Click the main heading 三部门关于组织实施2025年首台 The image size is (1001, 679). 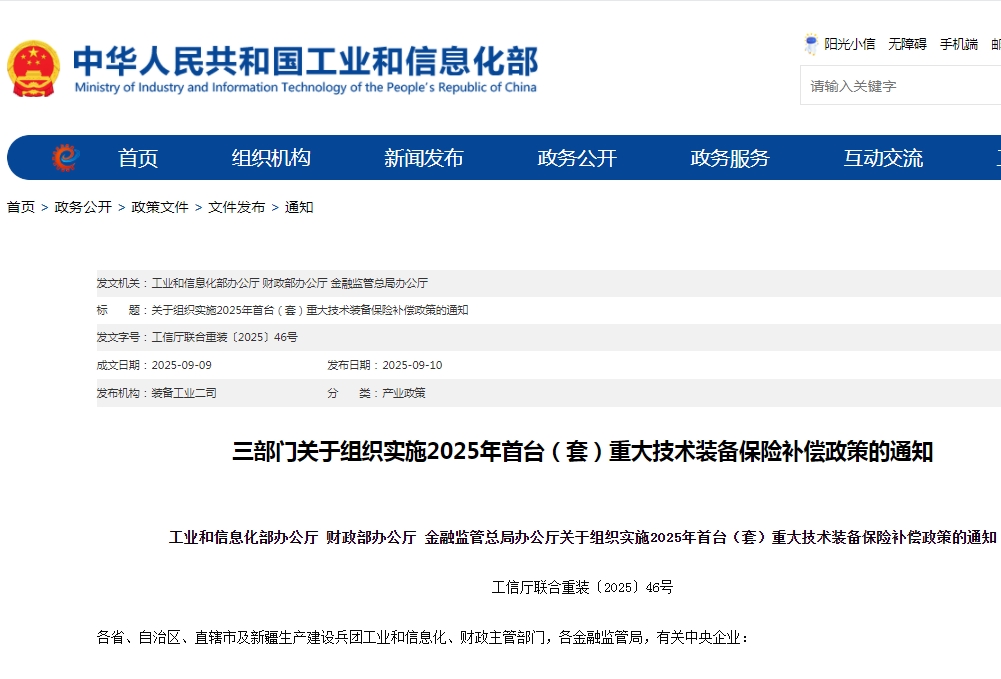(x=582, y=452)
